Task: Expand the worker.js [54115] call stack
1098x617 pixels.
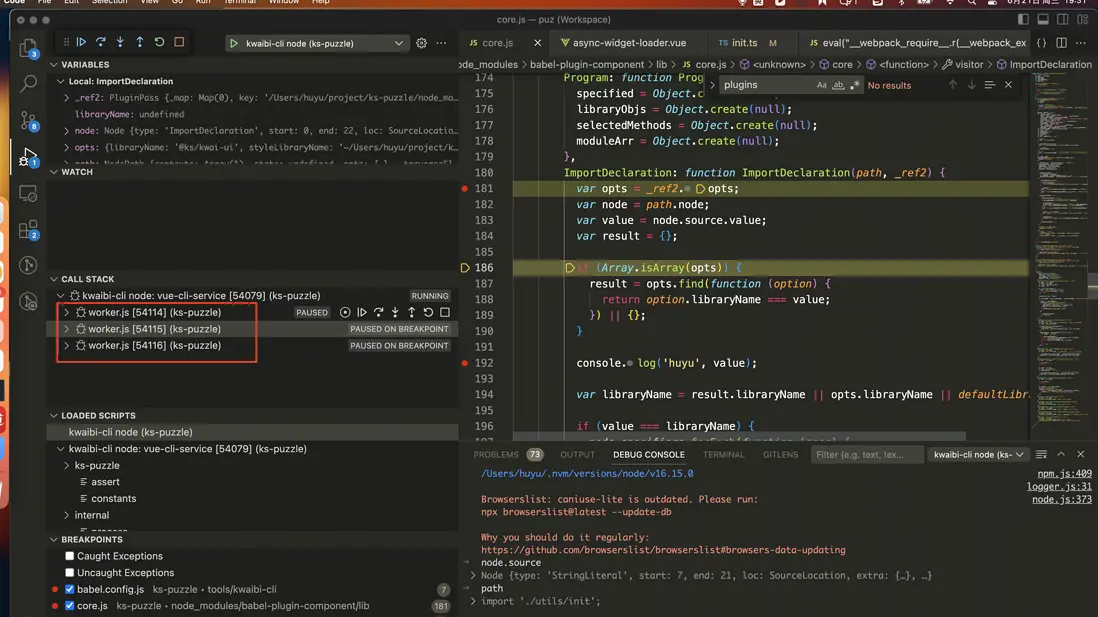Action: tap(67, 329)
